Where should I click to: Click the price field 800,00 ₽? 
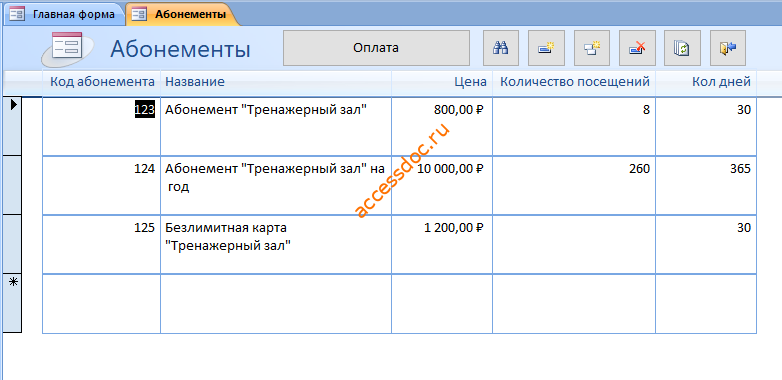pyautogui.click(x=442, y=127)
